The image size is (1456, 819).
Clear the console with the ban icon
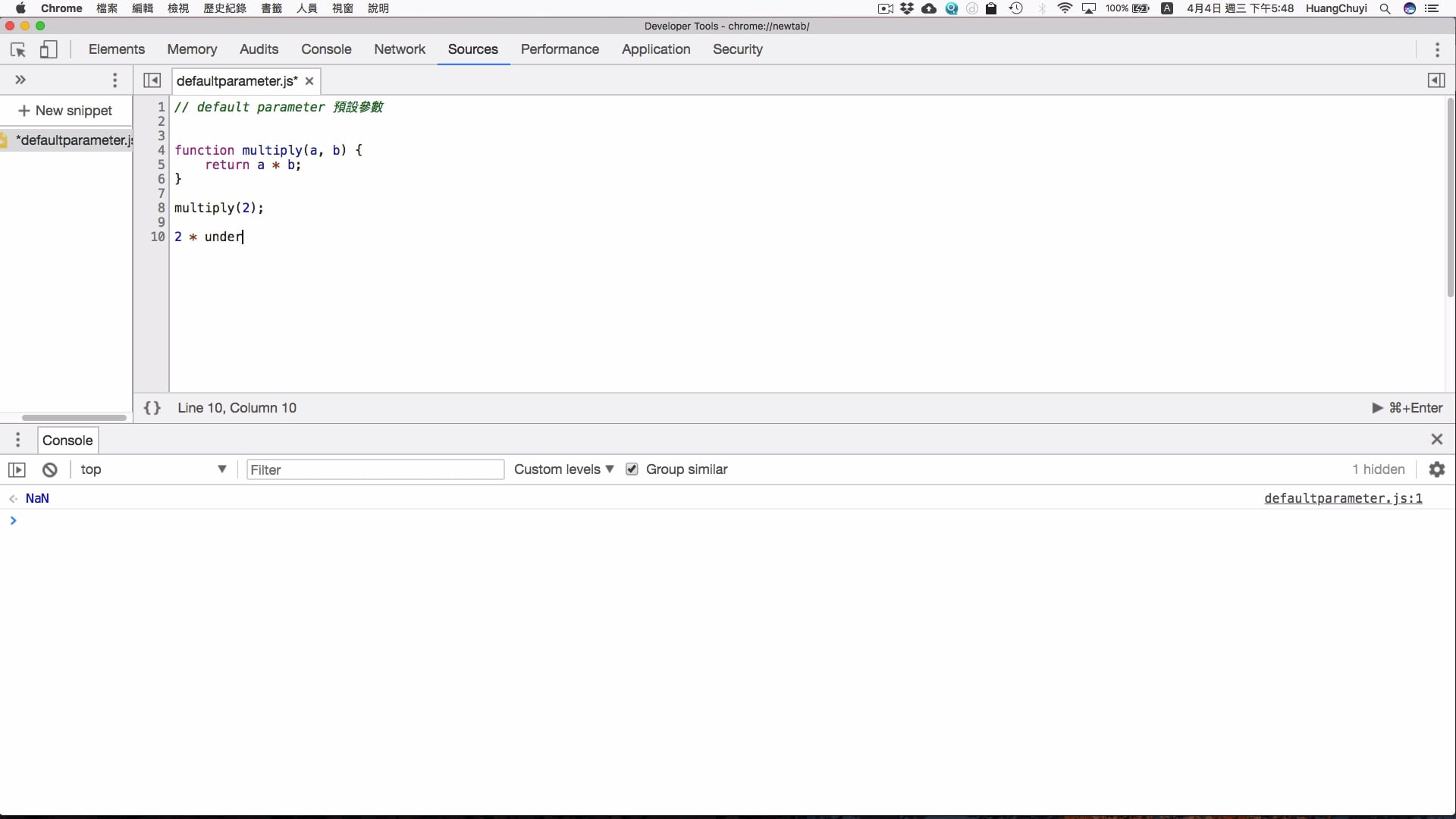pyautogui.click(x=49, y=469)
